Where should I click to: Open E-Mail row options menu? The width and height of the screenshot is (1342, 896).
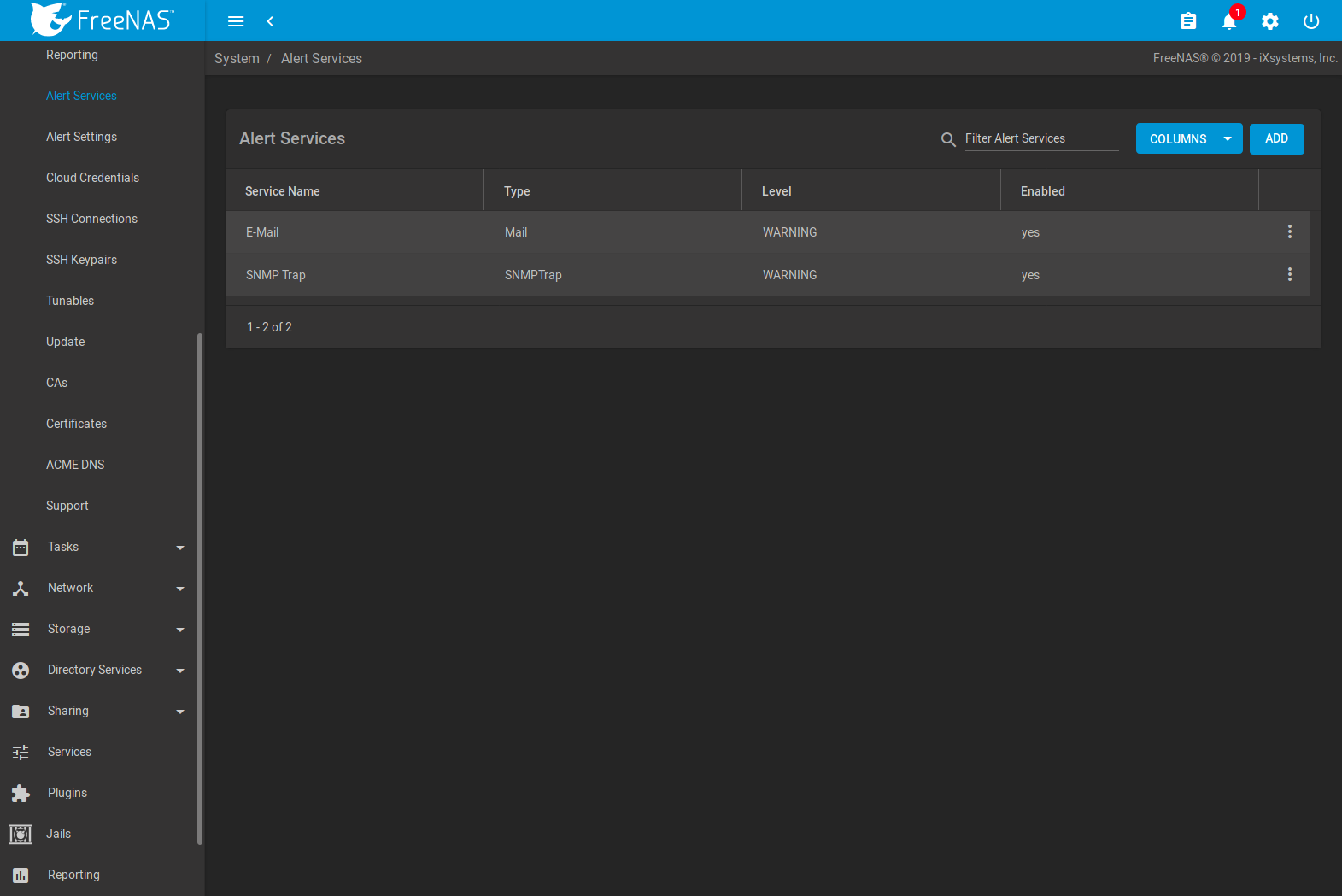click(x=1290, y=231)
